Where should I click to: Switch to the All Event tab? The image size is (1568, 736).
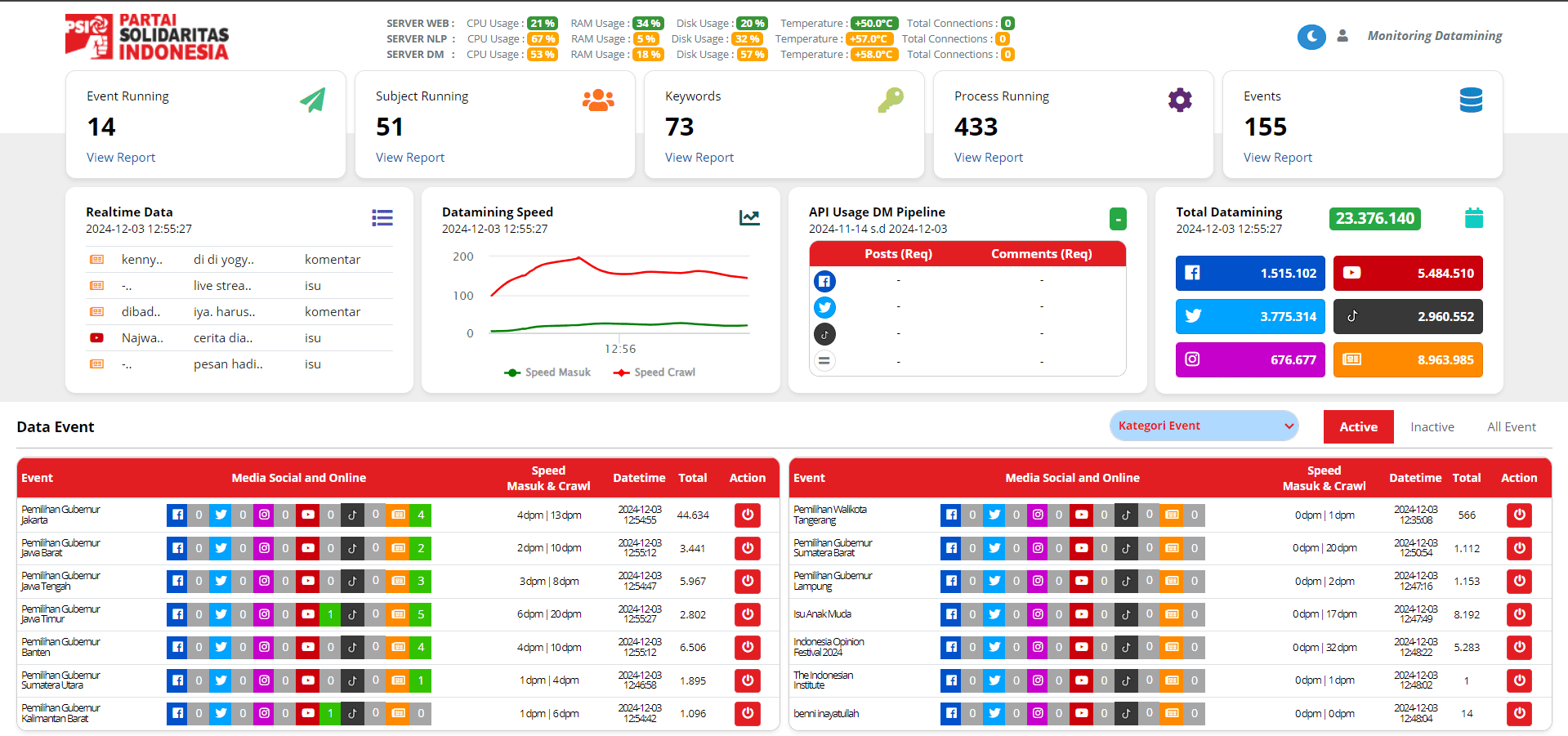(x=1511, y=427)
